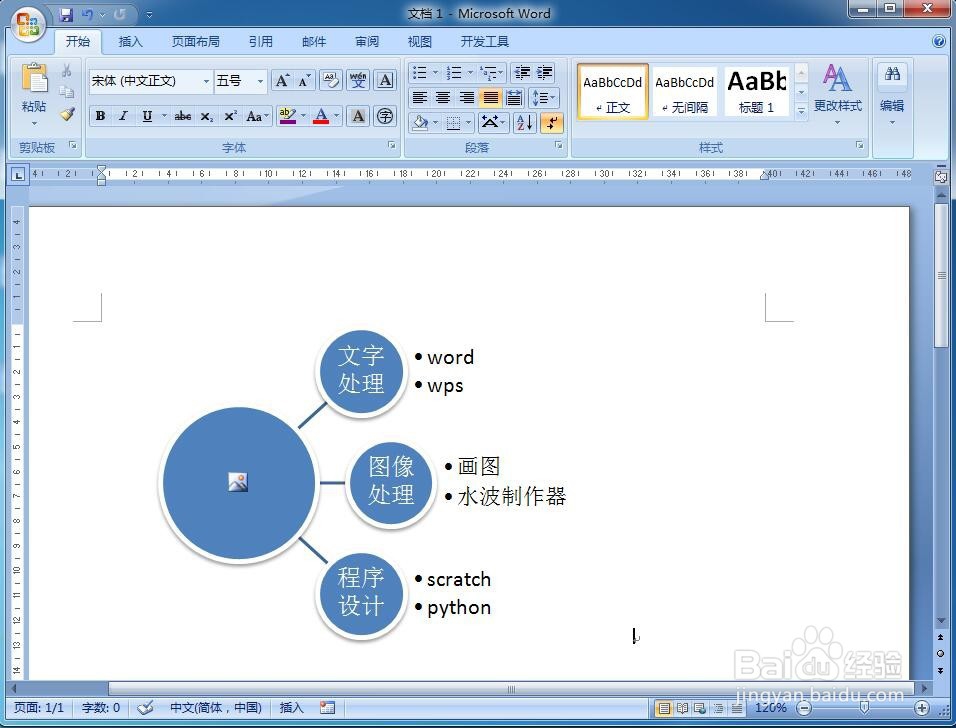This screenshot has height=728, width=956.
Task: Increase paragraph indent
Action: [x=544, y=73]
